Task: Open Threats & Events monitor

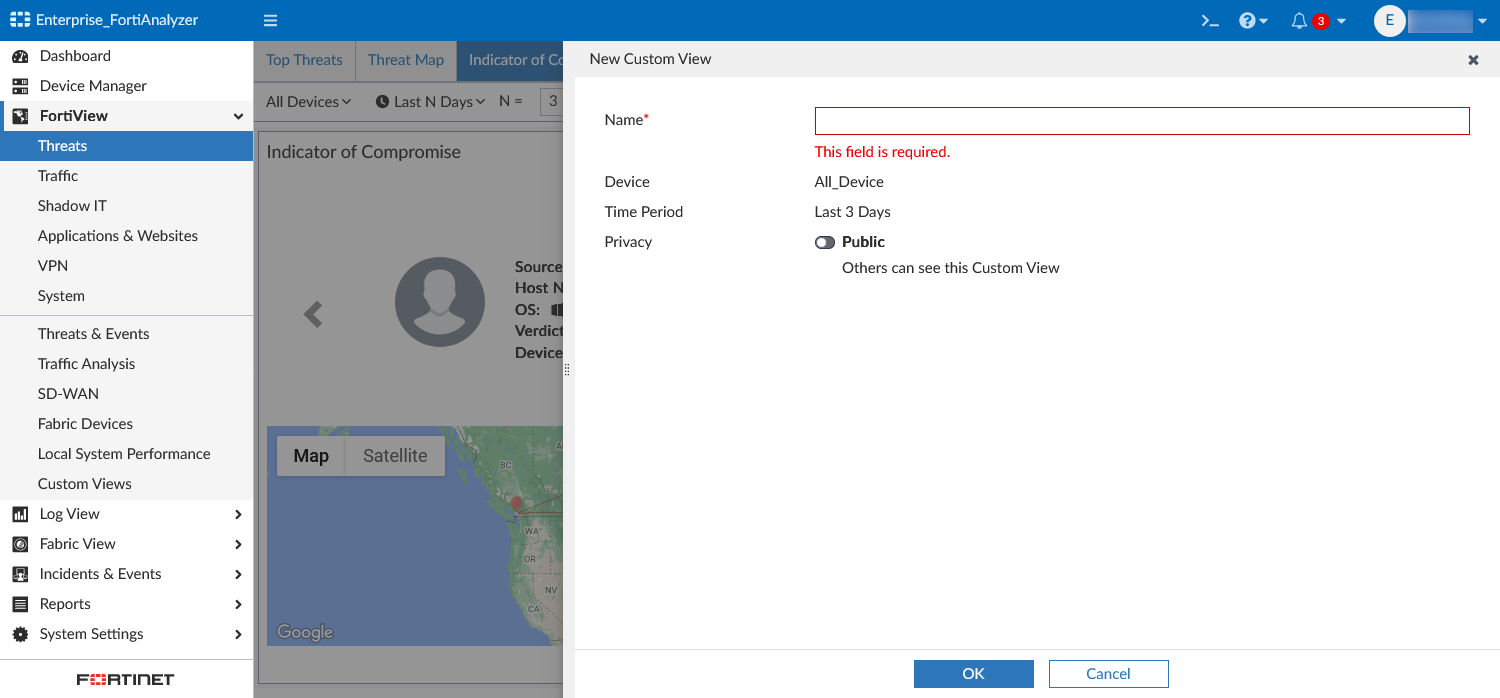Action: [126, 334]
